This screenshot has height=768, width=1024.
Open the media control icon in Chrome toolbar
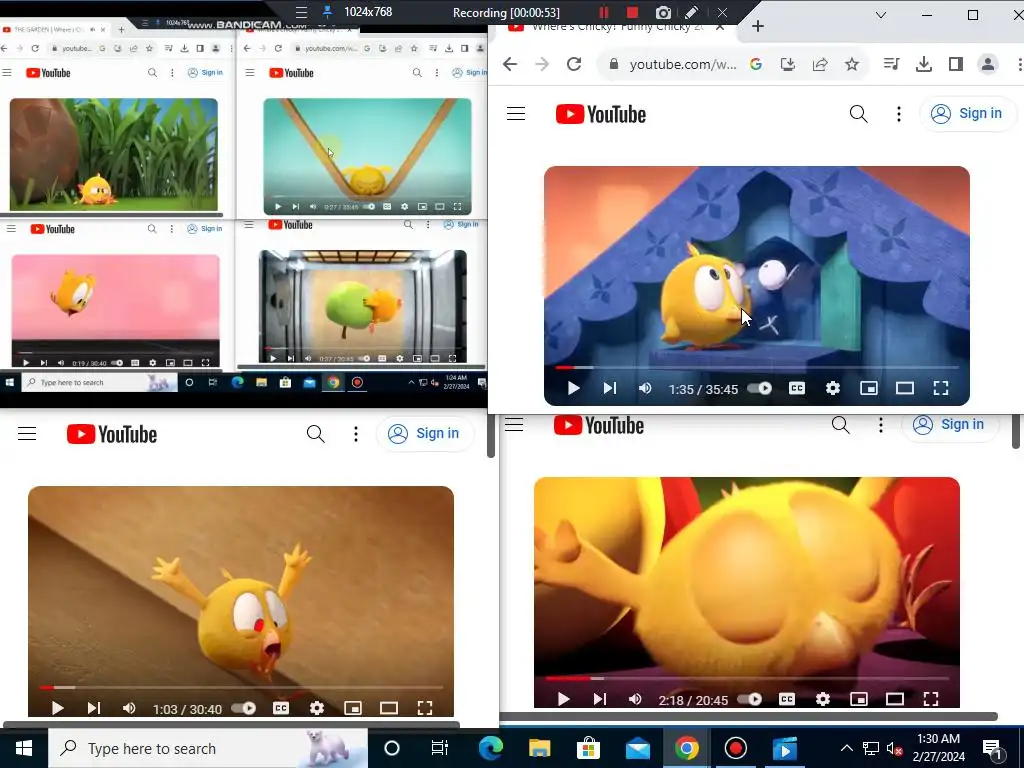[x=891, y=64]
